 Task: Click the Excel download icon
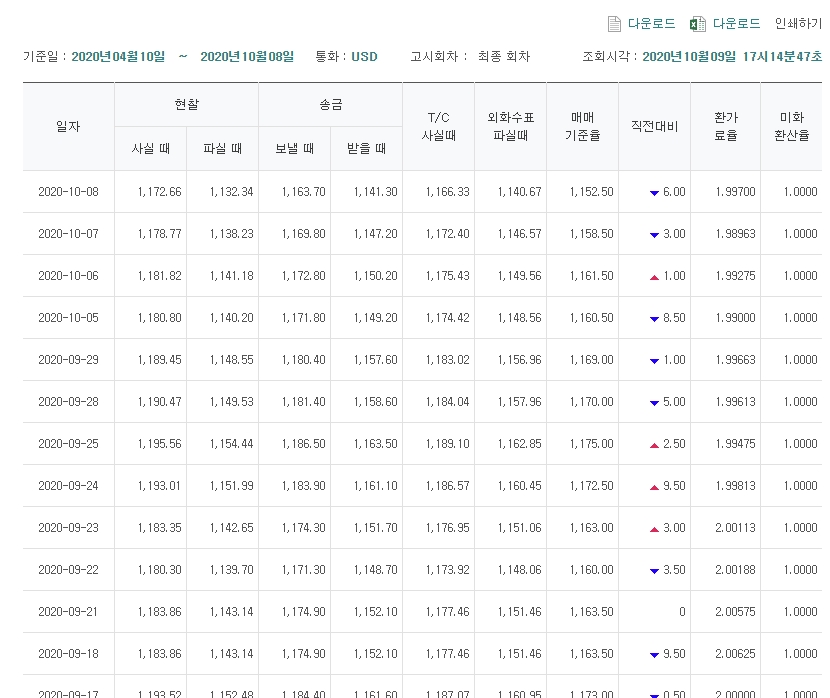(x=698, y=24)
